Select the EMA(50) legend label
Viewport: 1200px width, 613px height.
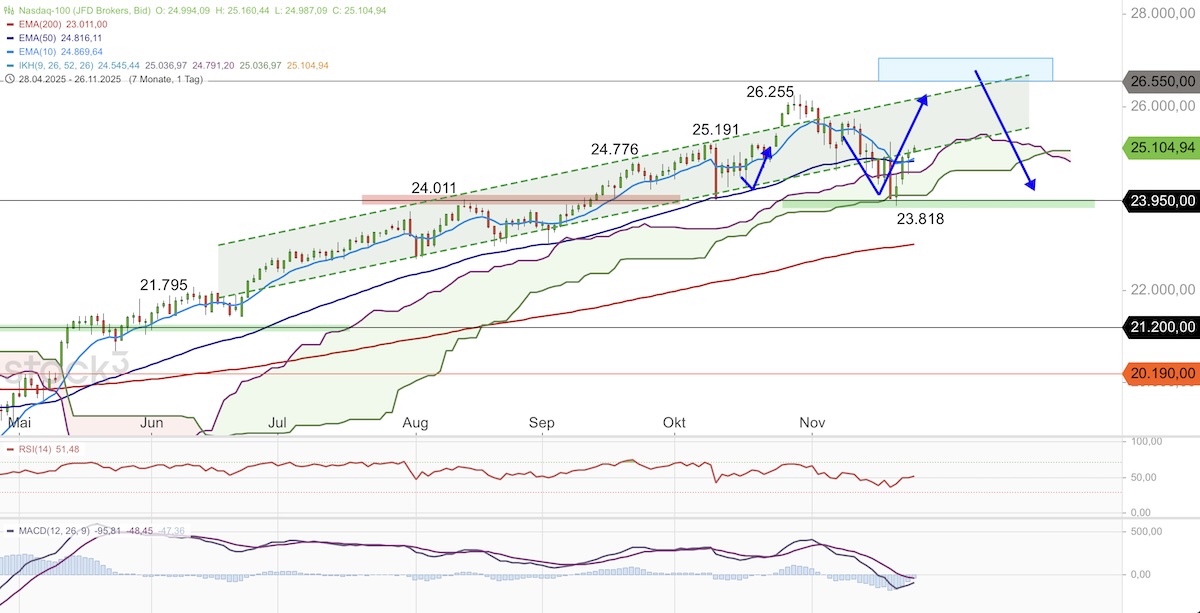coord(38,37)
